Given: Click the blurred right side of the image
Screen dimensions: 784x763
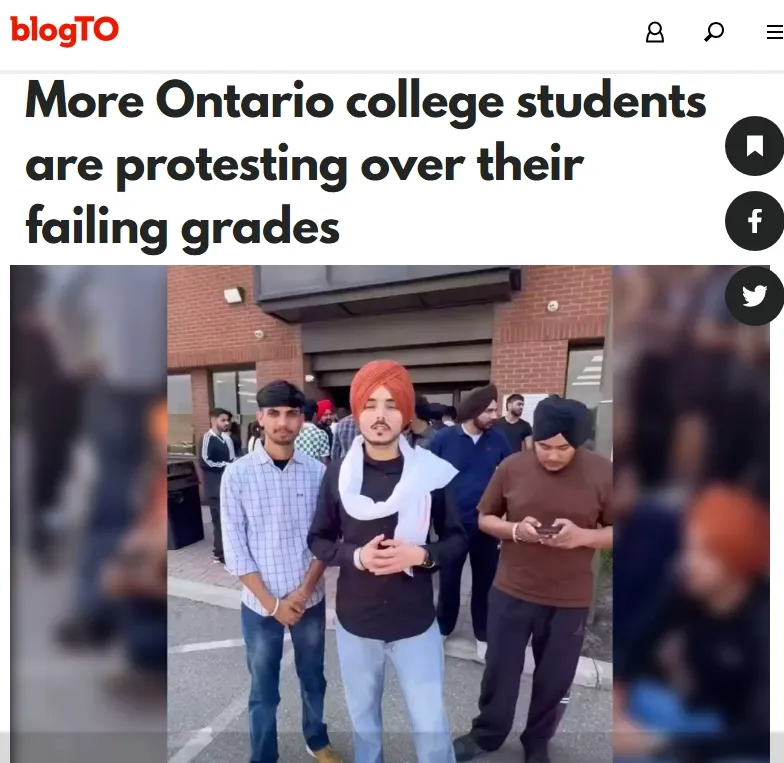Looking at the screenshot, I should coord(691,514).
